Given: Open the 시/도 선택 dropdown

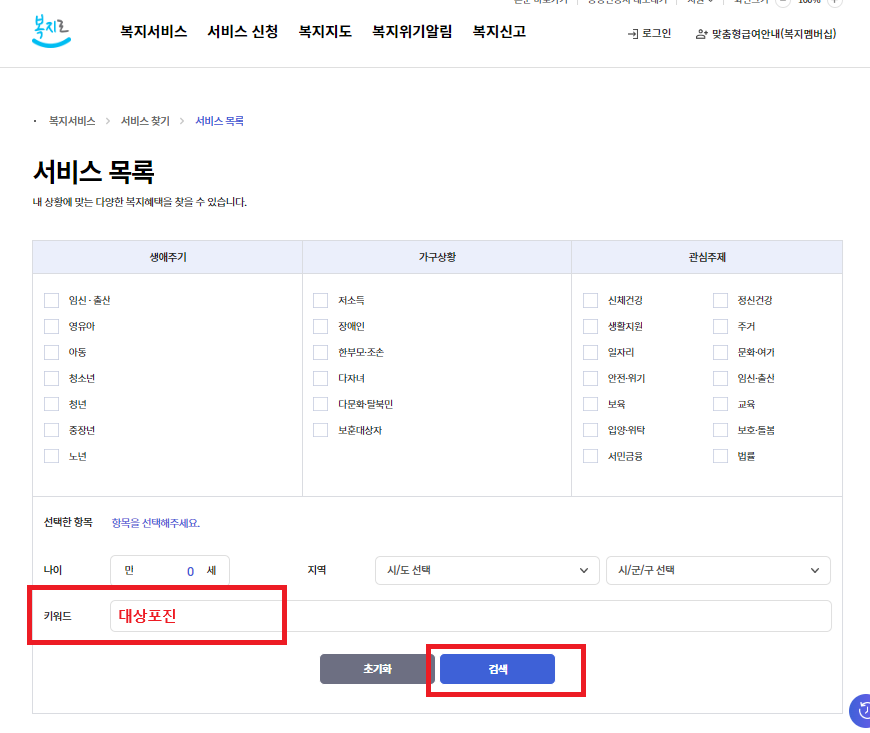Looking at the screenshot, I should point(487,570).
